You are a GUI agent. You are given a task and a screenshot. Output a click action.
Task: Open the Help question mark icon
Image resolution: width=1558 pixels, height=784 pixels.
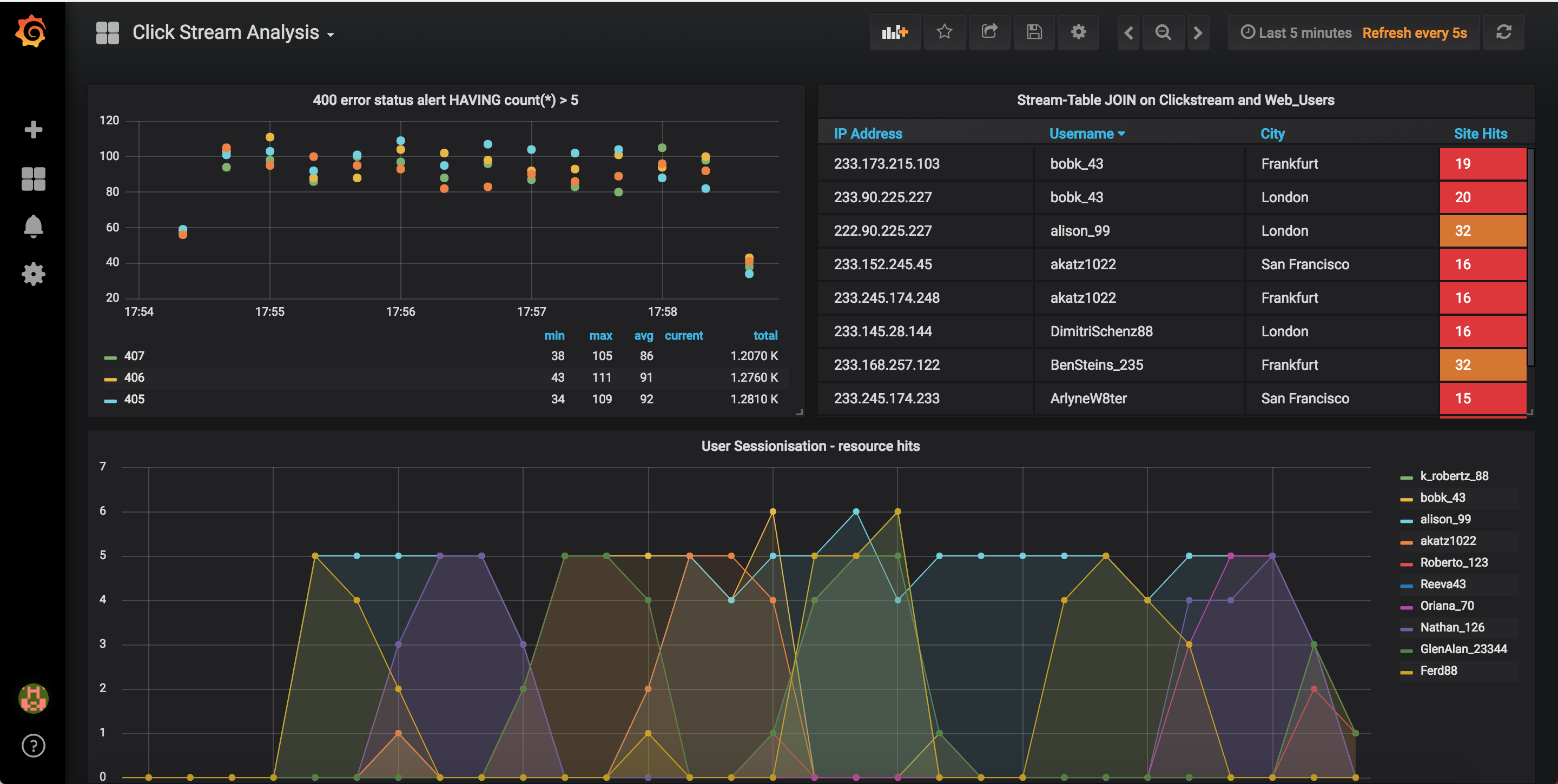[x=33, y=745]
